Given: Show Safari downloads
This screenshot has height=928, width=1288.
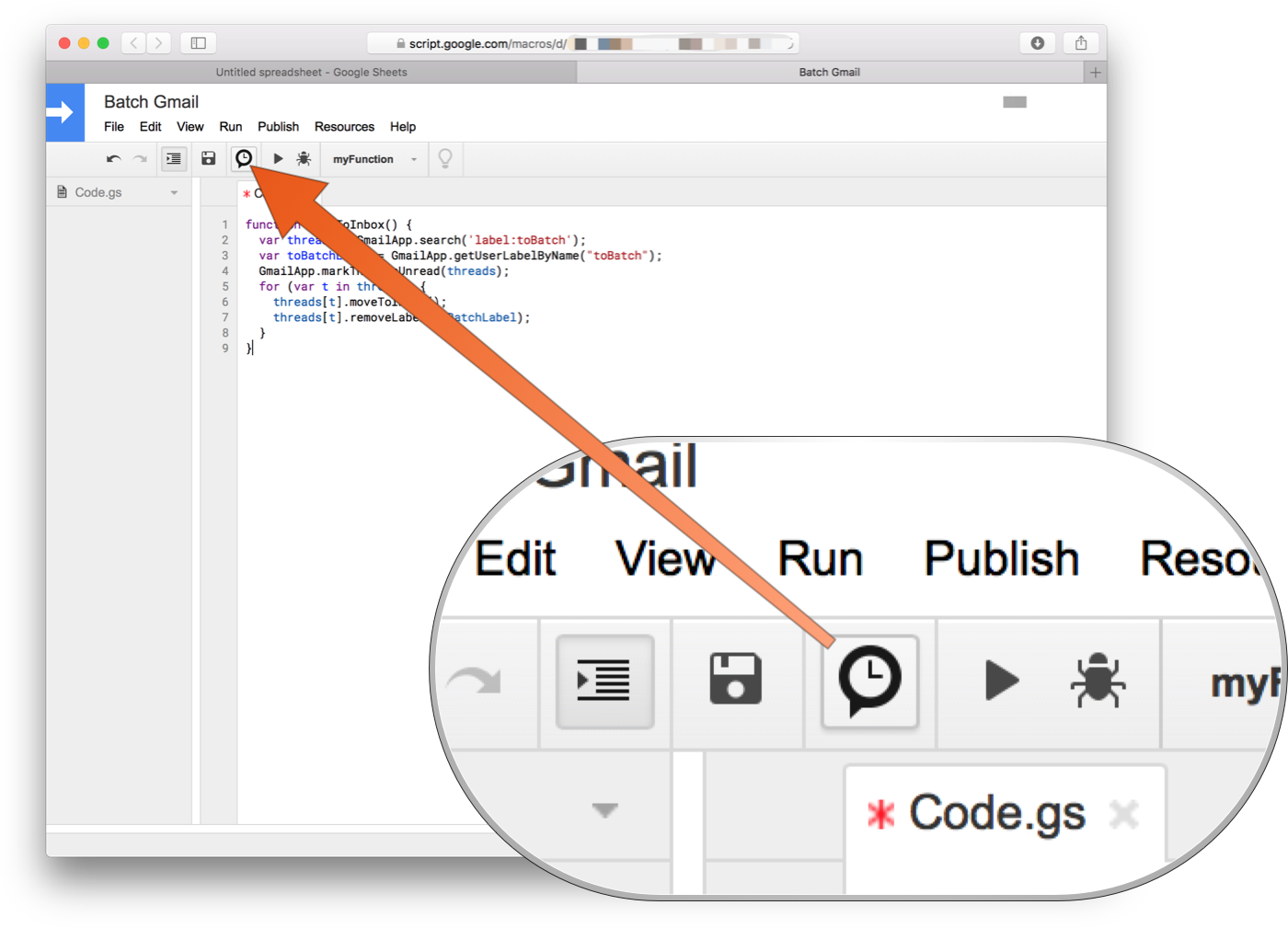Looking at the screenshot, I should 1038,43.
